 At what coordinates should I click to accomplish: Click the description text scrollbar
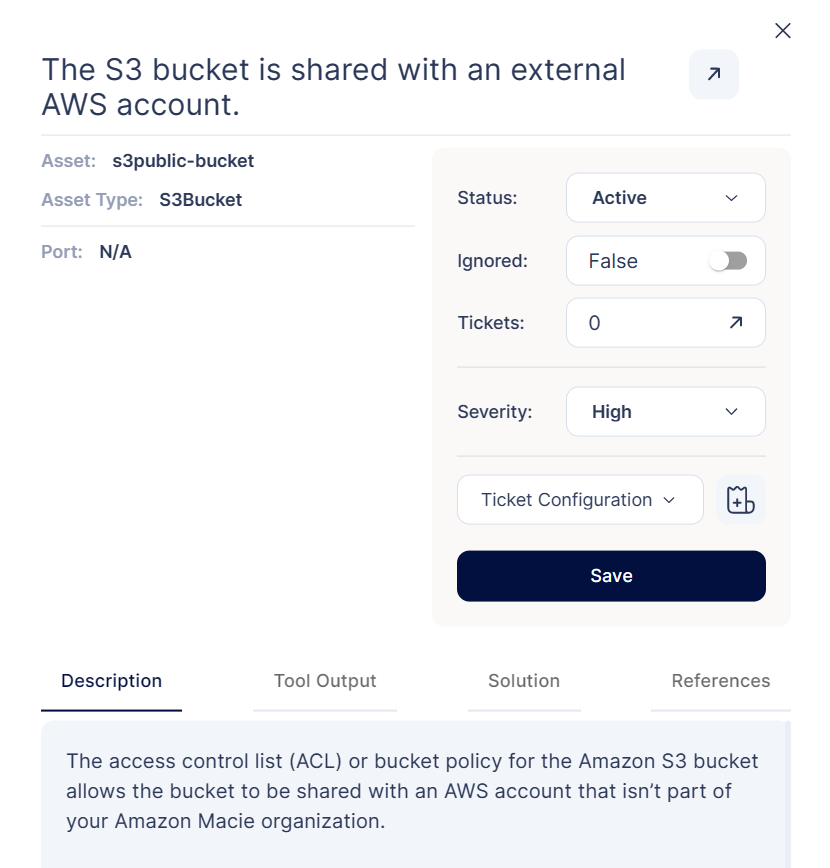[x=787, y=794]
